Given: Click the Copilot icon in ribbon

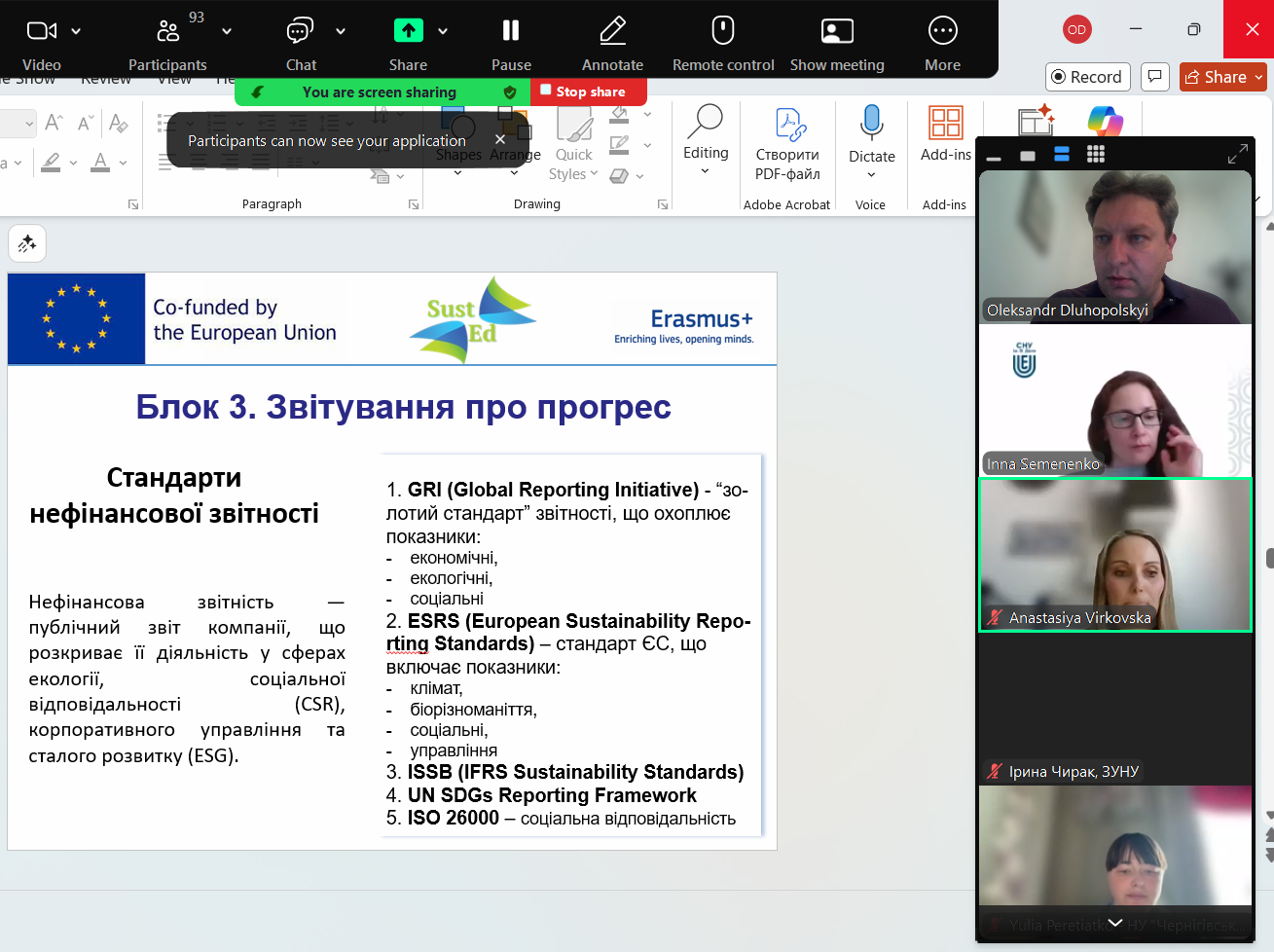Looking at the screenshot, I should click(1105, 122).
